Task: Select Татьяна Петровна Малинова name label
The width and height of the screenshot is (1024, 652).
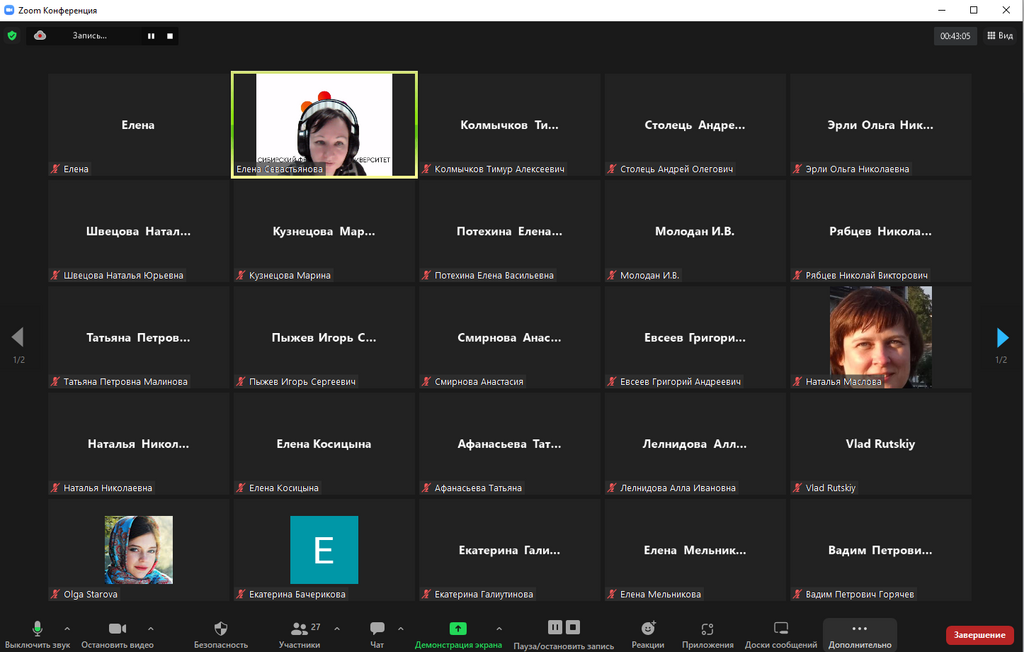Action: point(125,382)
